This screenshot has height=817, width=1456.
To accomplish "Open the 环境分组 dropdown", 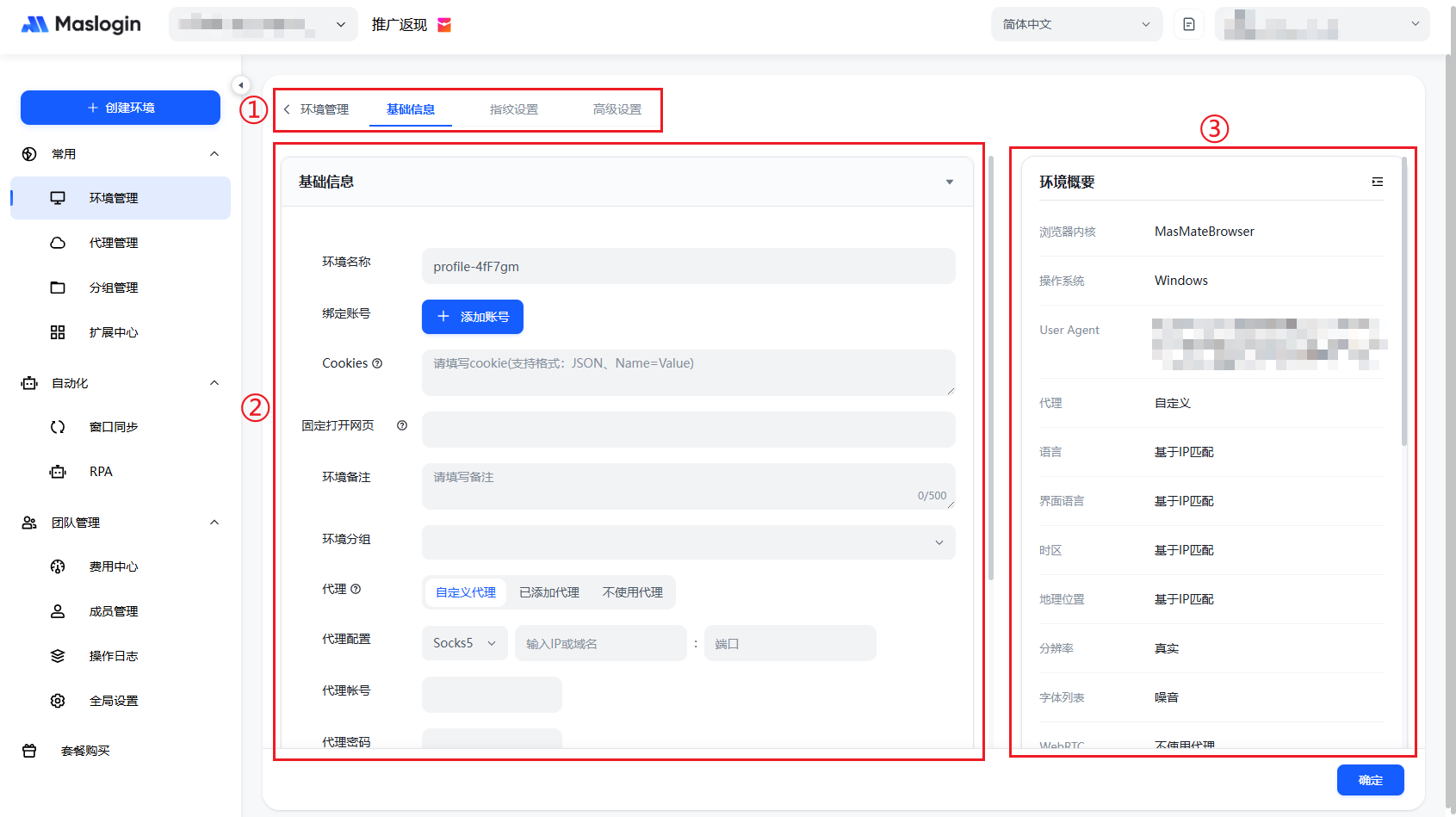I will [x=688, y=542].
